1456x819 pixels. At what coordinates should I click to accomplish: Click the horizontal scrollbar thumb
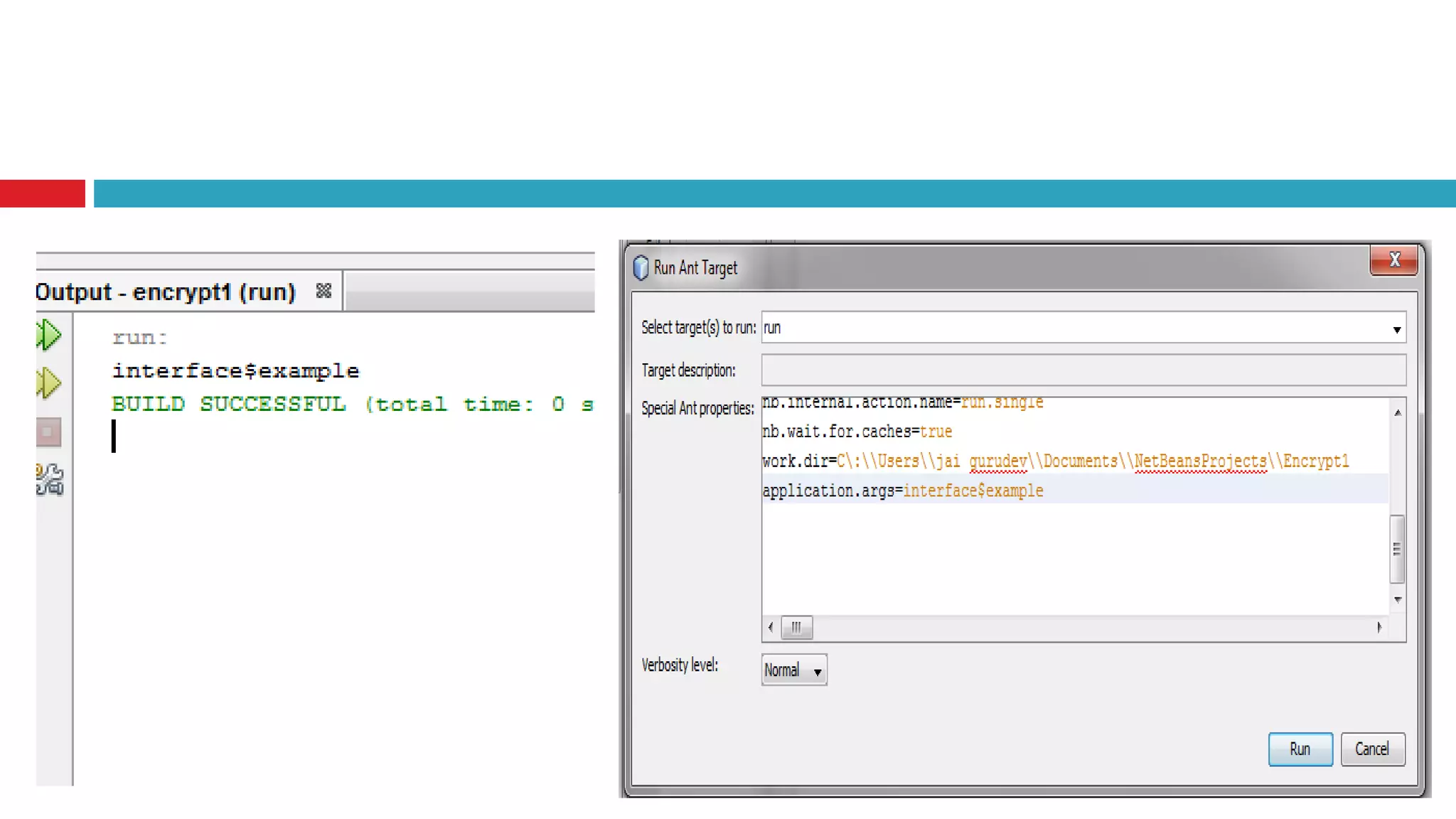click(796, 627)
